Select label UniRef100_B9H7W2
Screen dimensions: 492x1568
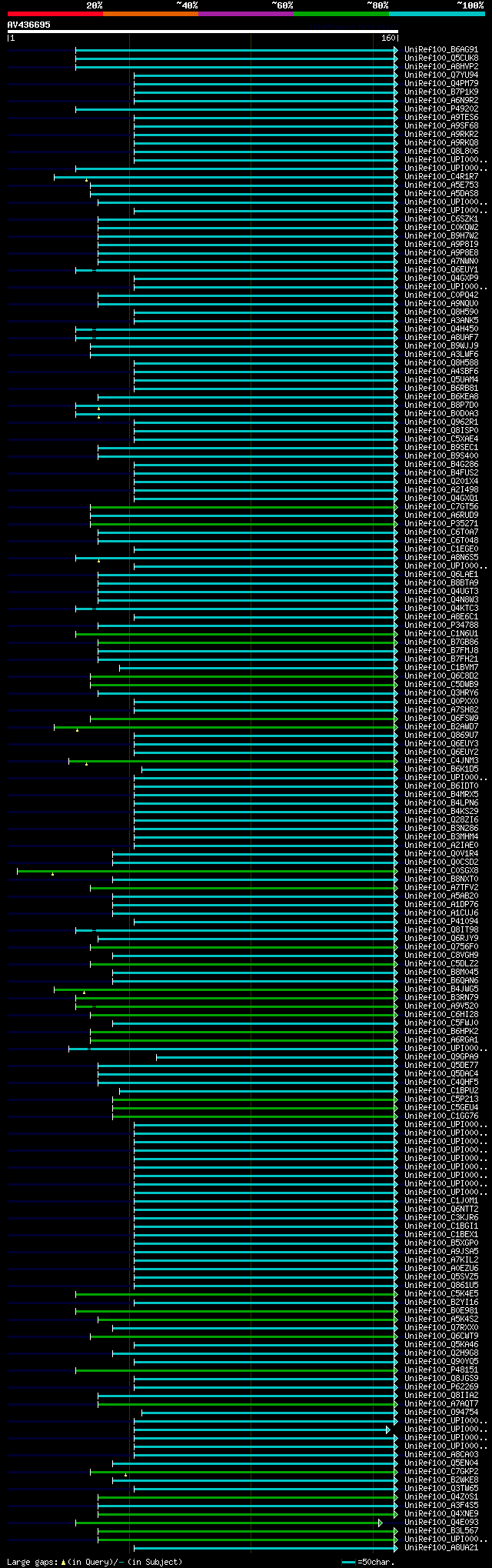click(441, 236)
